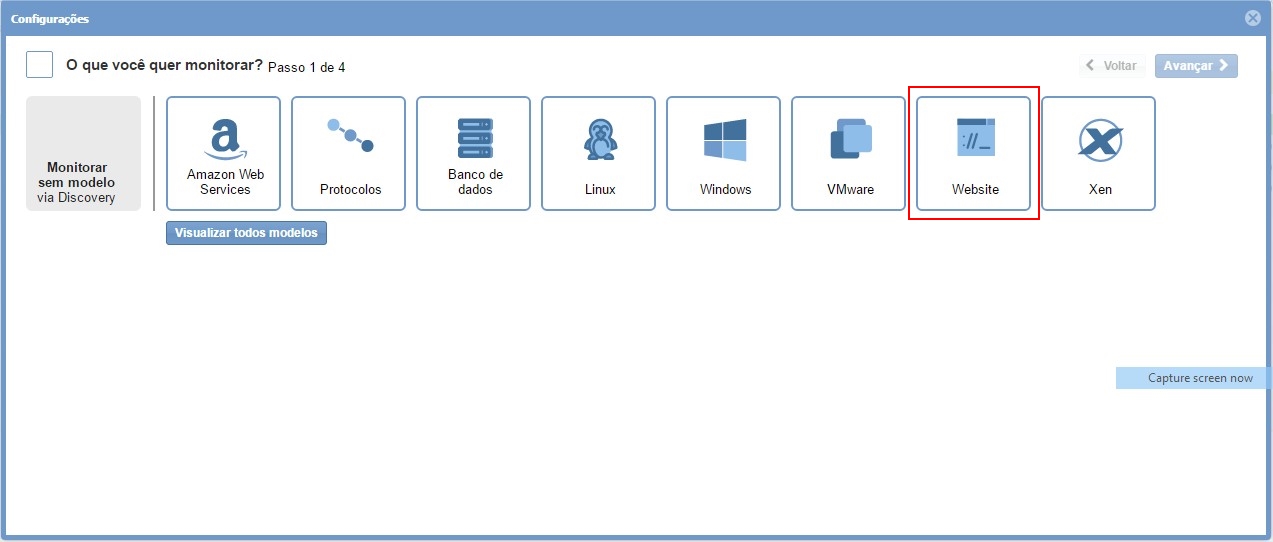Click the Passo 1 de 4 text
This screenshot has height=542, width=1273.
pos(307,67)
